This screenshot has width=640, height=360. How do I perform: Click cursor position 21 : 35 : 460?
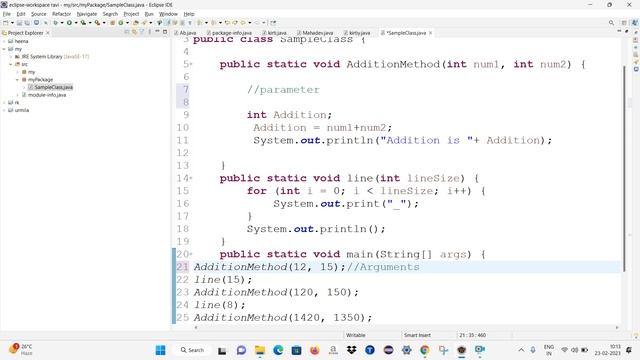(x=472, y=335)
